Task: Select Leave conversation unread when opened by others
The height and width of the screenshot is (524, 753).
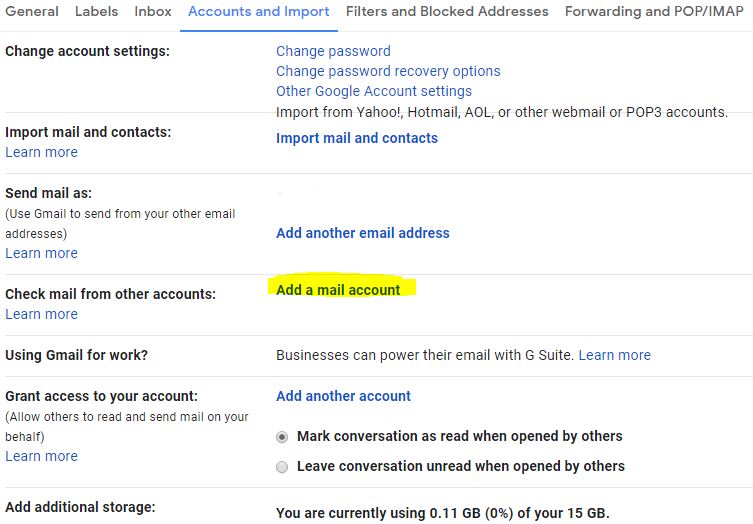Action: point(282,467)
